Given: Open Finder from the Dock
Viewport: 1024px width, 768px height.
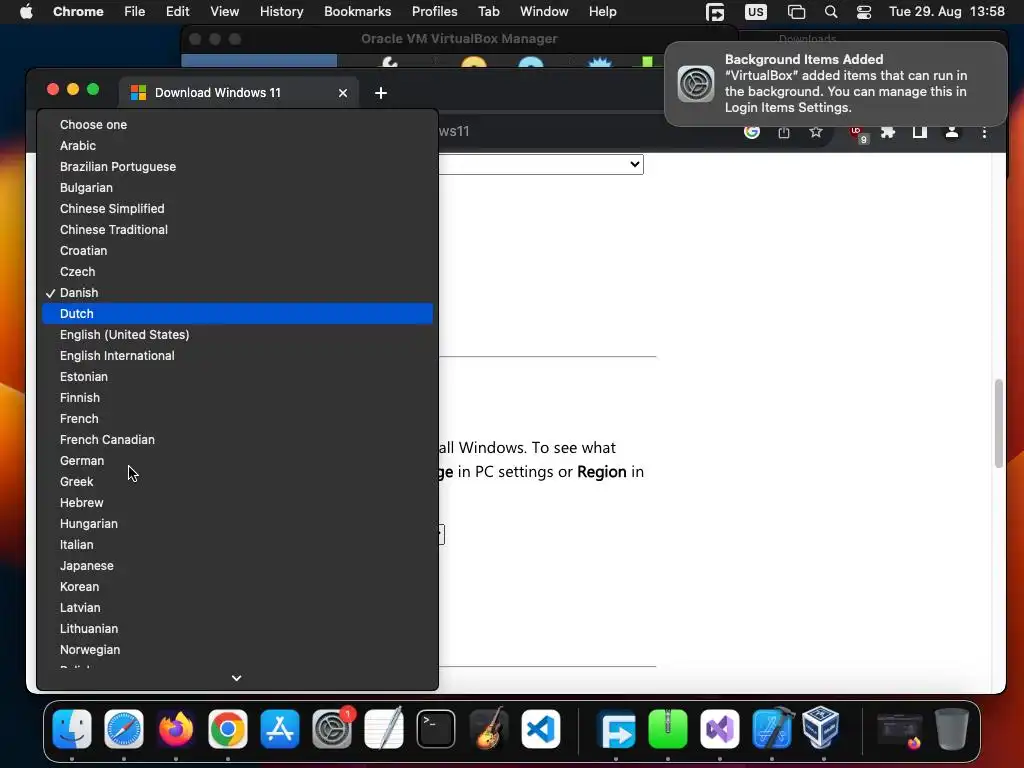Looking at the screenshot, I should [72, 729].
